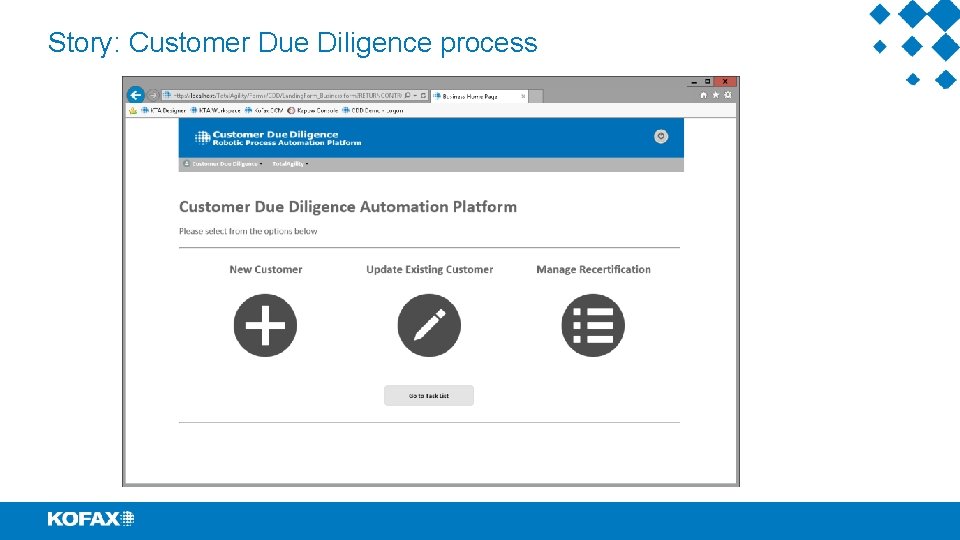Click the search magnifier in address bar

pyautogui.click(x=407, y=96)
